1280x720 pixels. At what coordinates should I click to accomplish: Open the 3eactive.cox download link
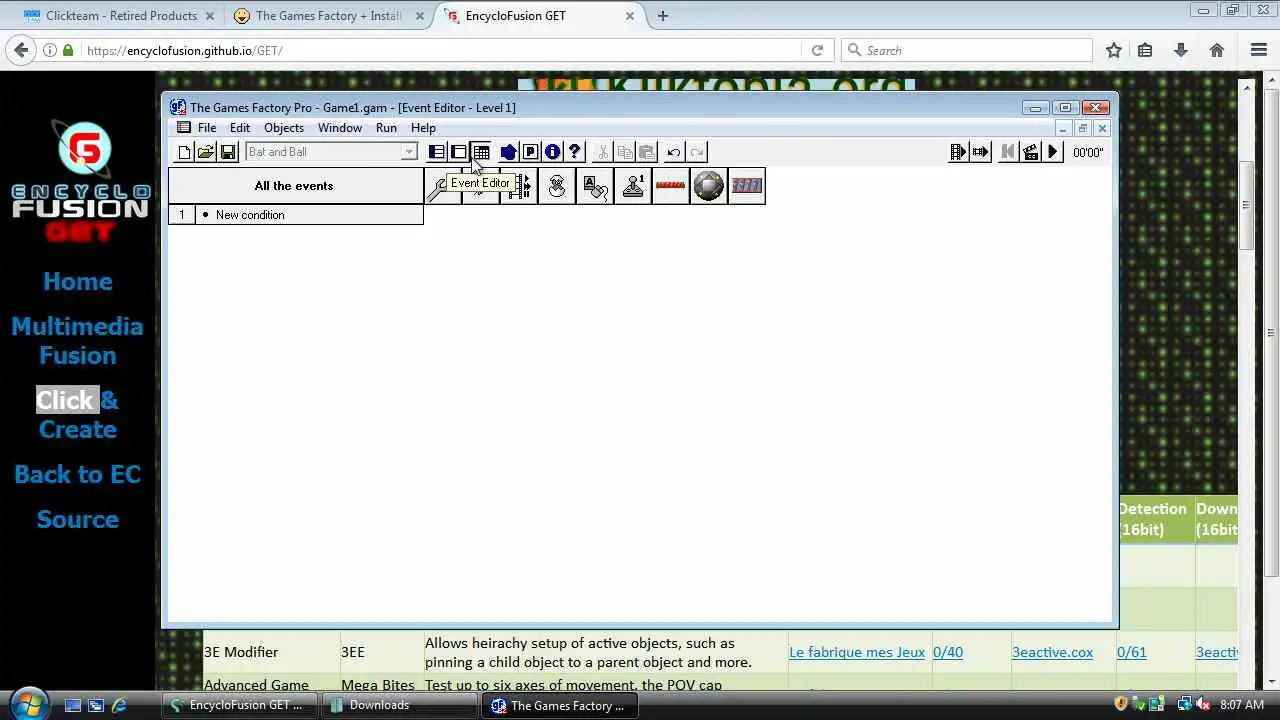coord(1052,652)
